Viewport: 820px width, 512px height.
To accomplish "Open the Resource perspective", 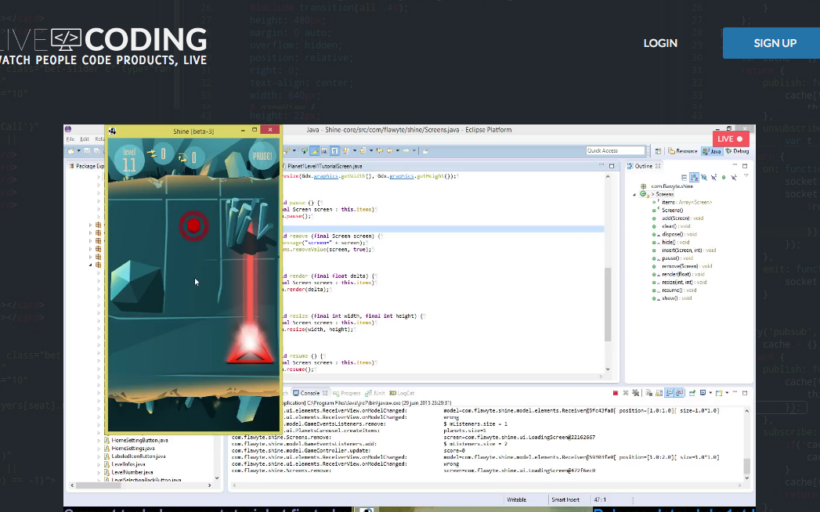I will tap(682, 151).
